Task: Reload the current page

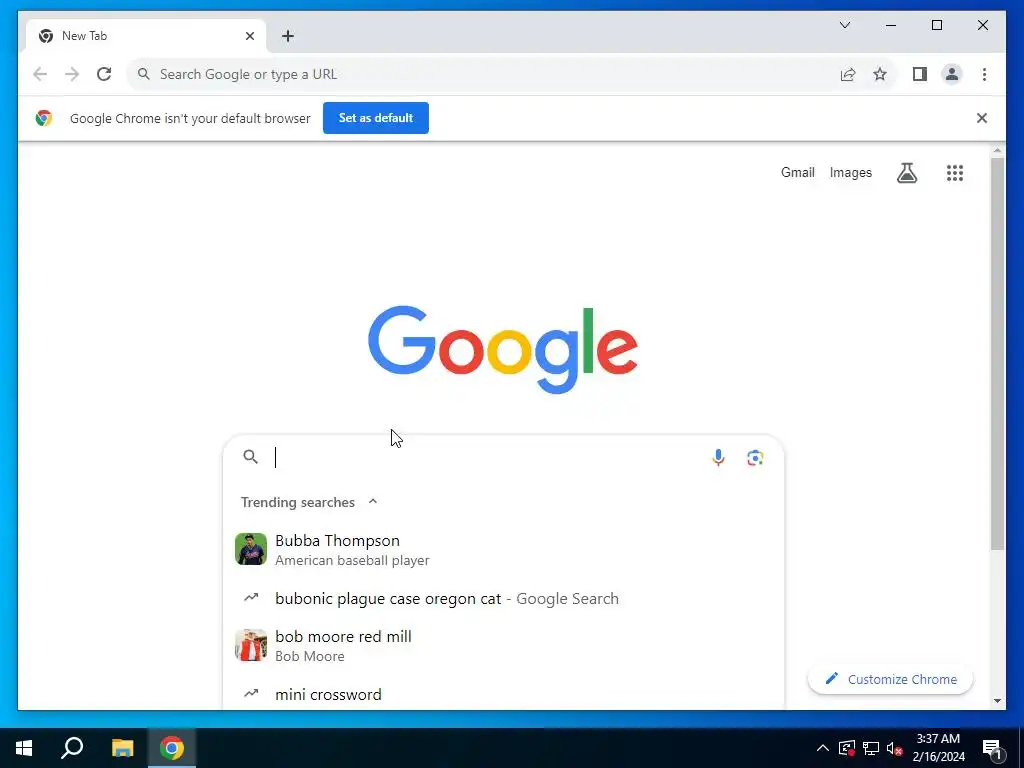Action: tap(104, 74)
